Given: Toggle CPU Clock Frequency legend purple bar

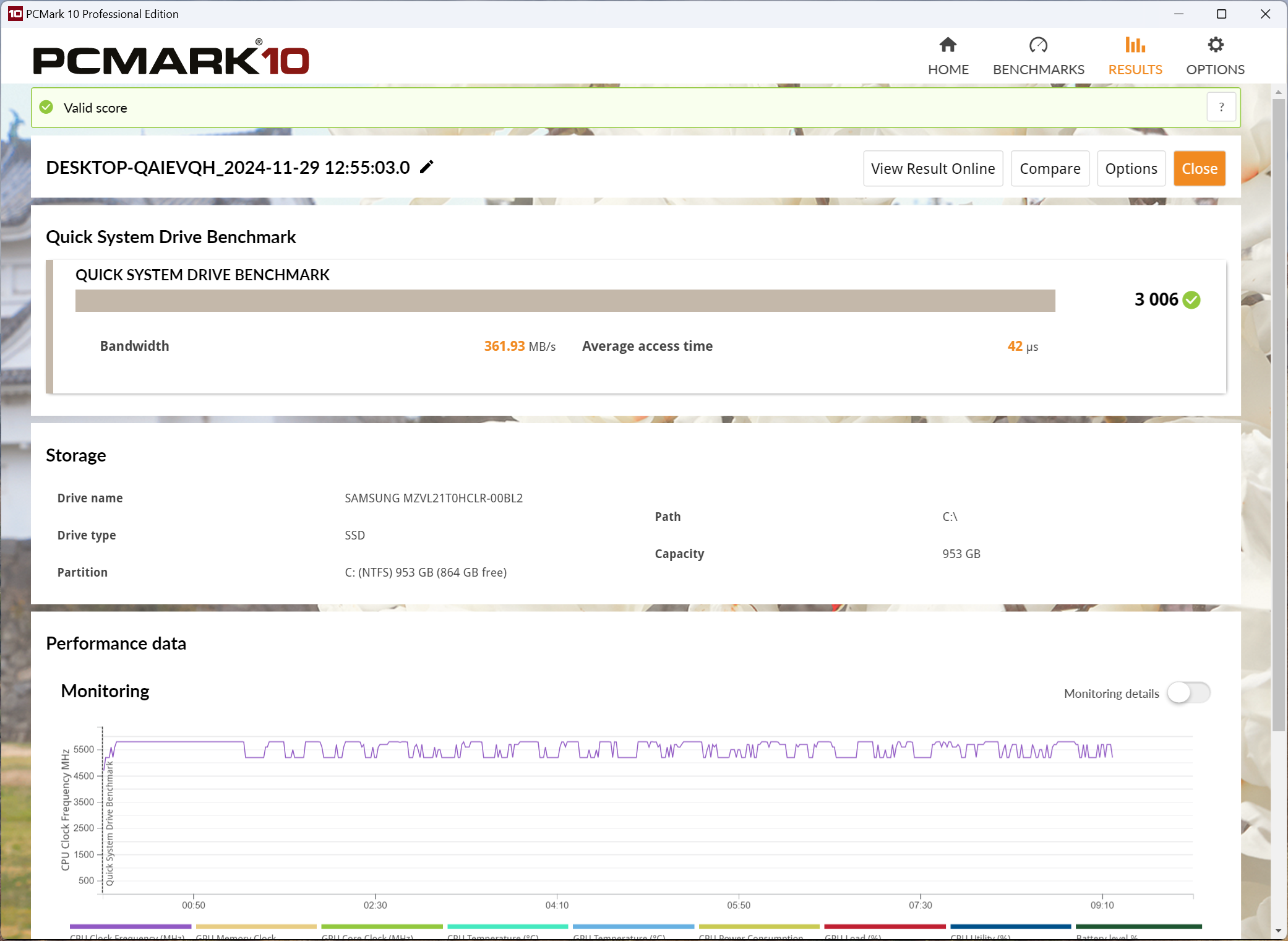Looking at the screenshot, I should [130, 927].
